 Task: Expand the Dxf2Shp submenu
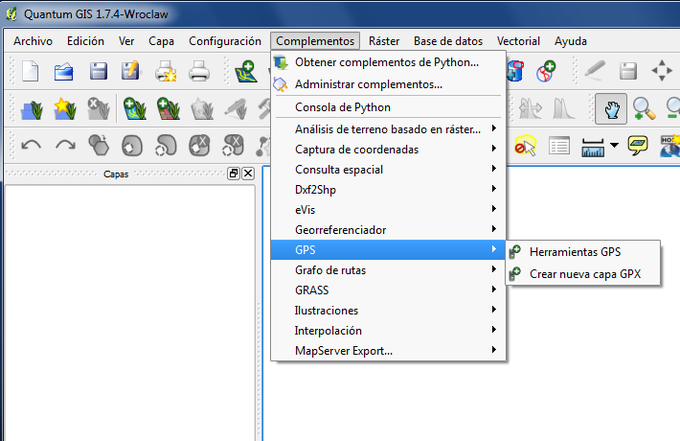(388, 189)
